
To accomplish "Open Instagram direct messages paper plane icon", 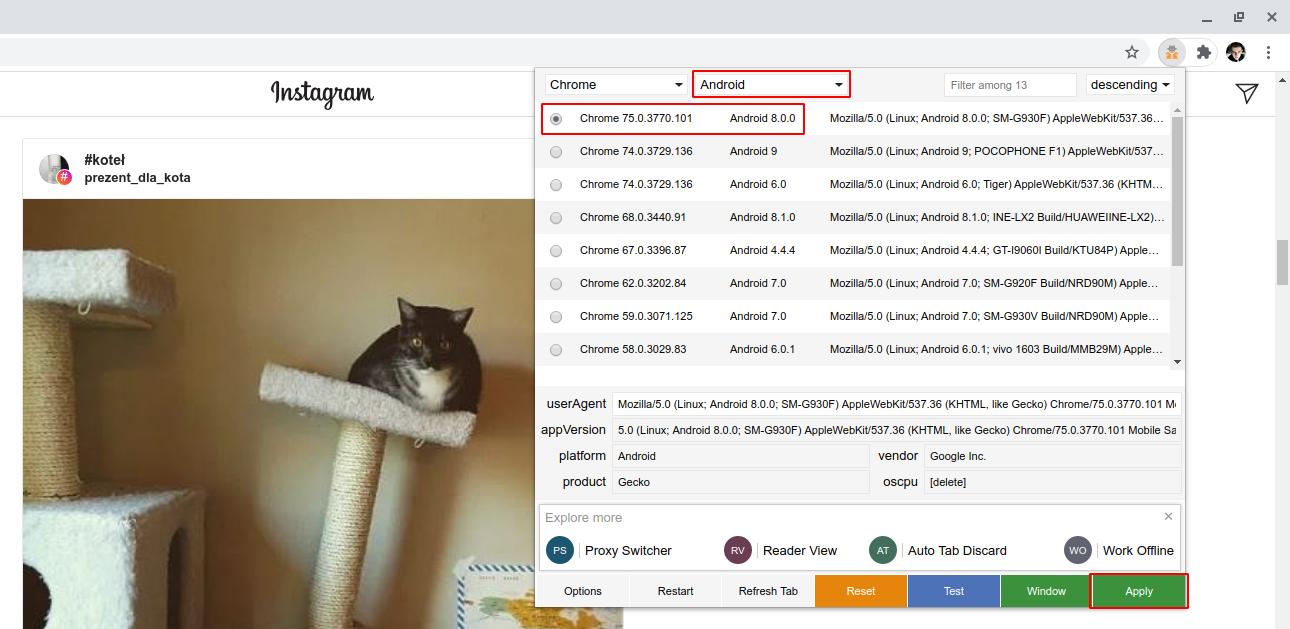I will pyautogui.click(x=1246, y=93).
